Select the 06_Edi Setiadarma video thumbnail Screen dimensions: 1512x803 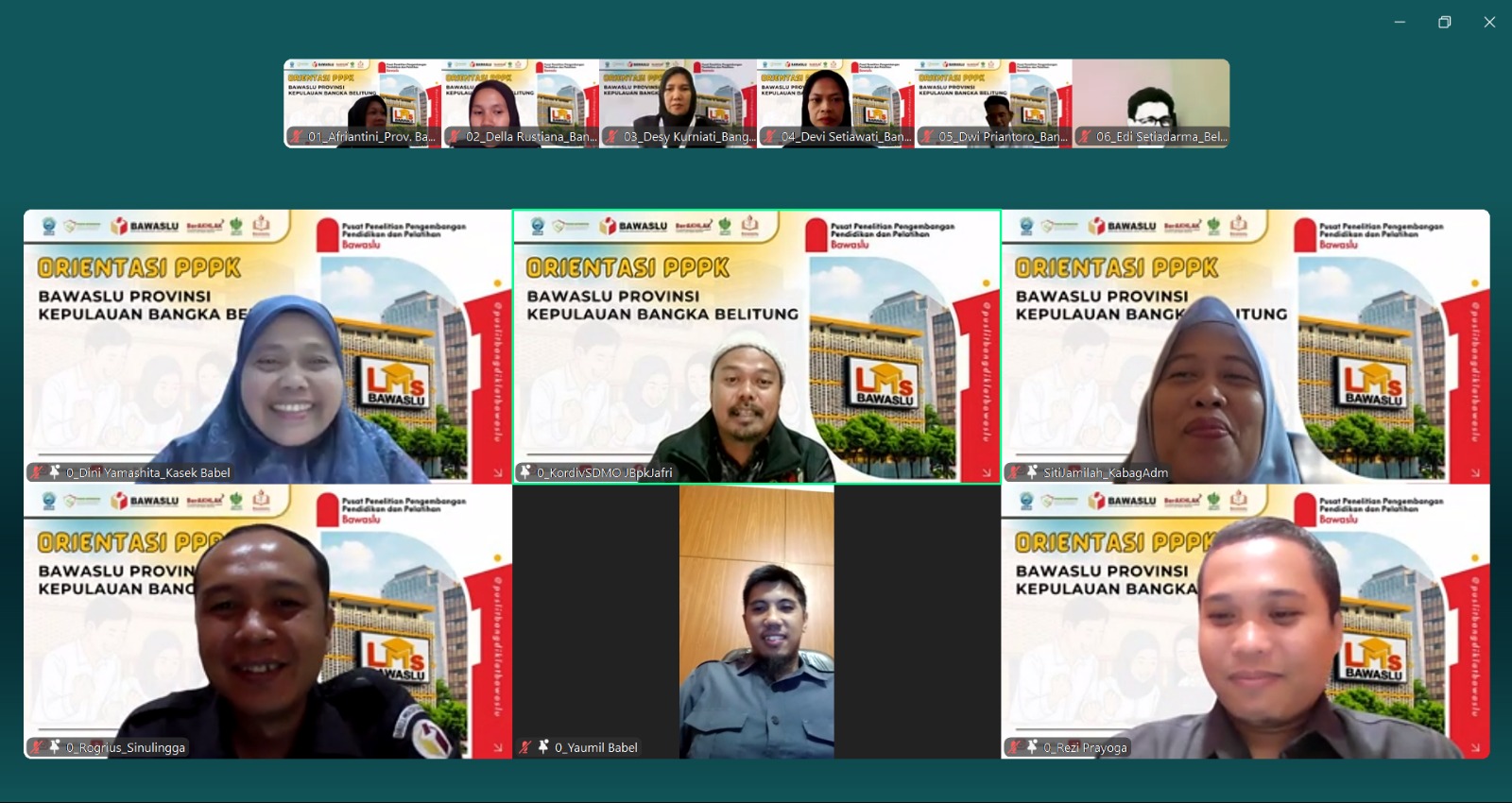(1151, 103)
